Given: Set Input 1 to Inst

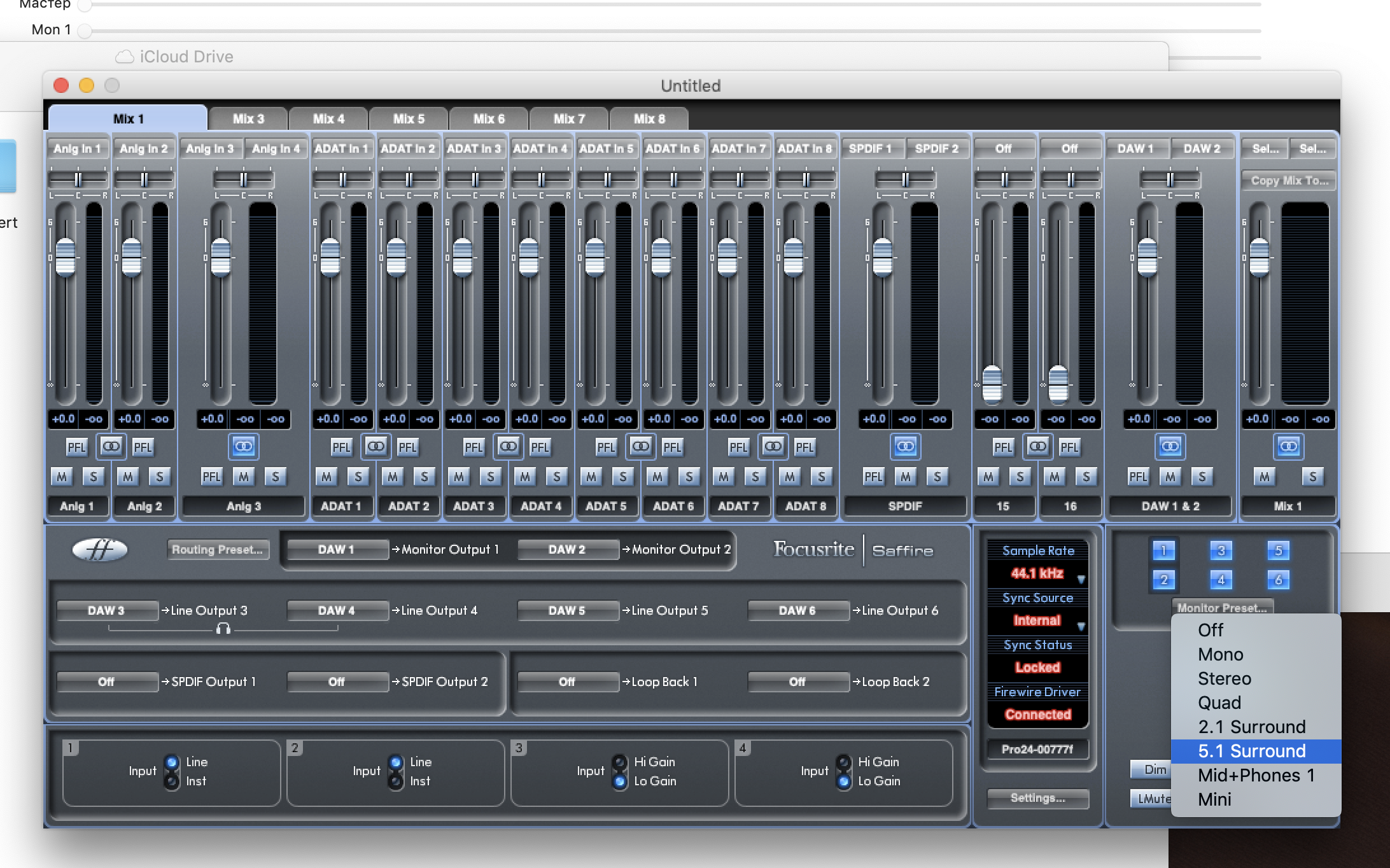Looking at the screenshot, I should coord(172,781).
